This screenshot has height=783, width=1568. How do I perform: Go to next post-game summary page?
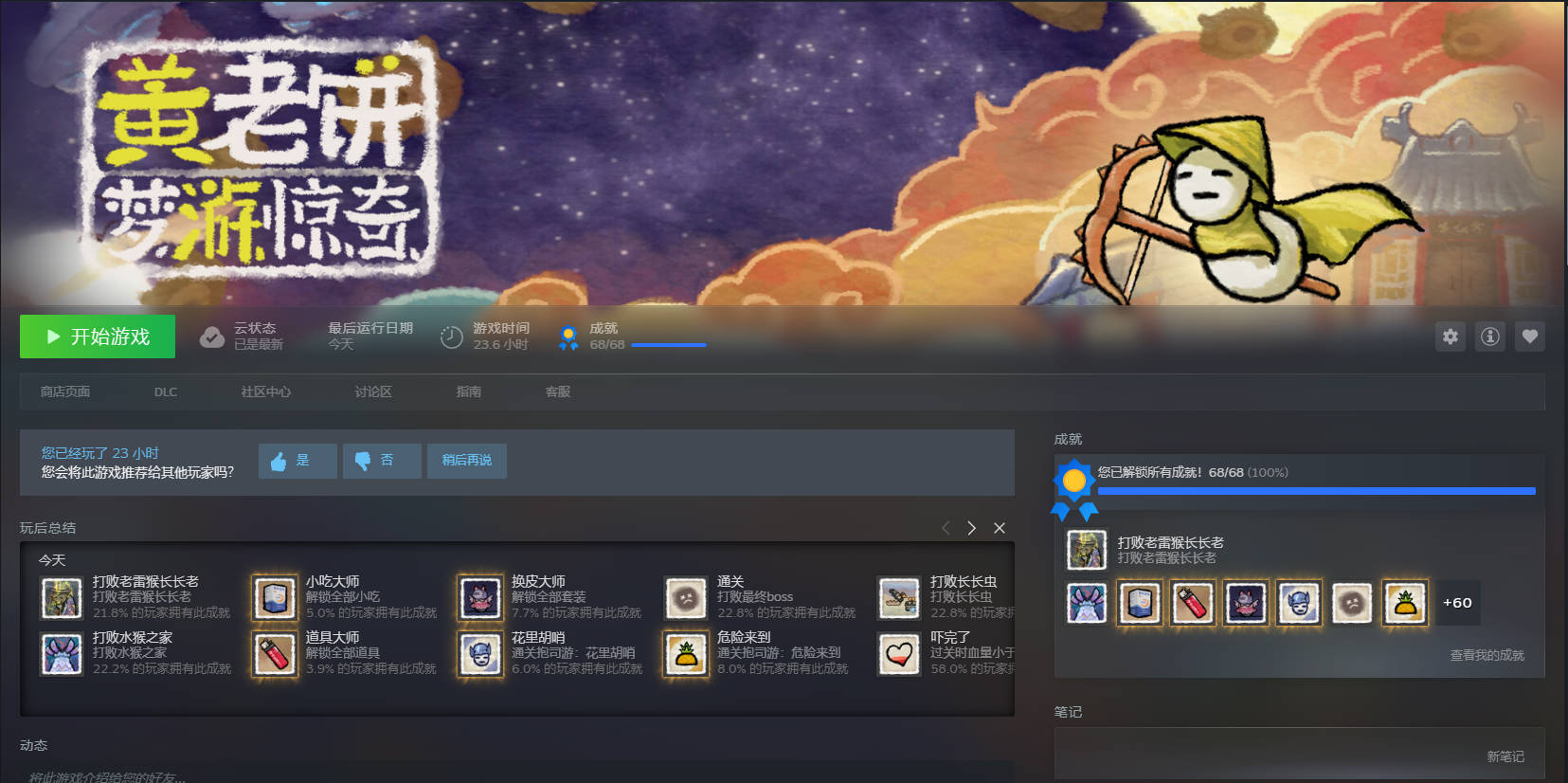[x=971, y=528]
